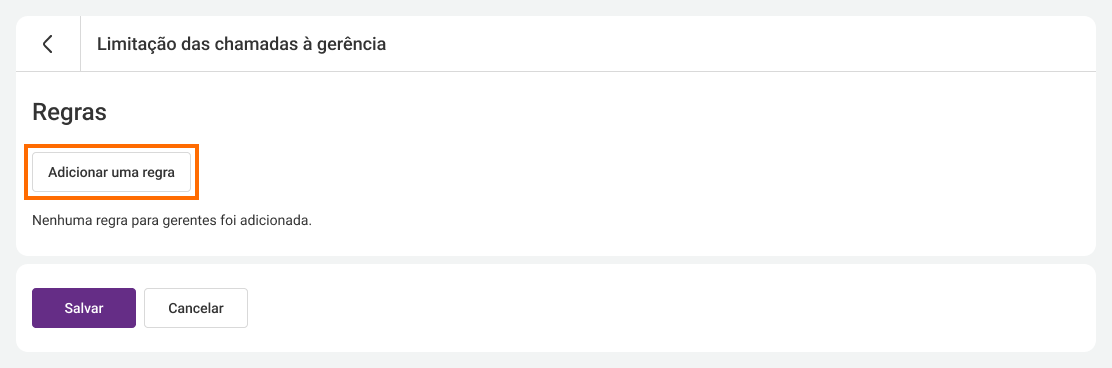Click the purple Salvar button
1112x368 pixels.
tap(84, 308)
